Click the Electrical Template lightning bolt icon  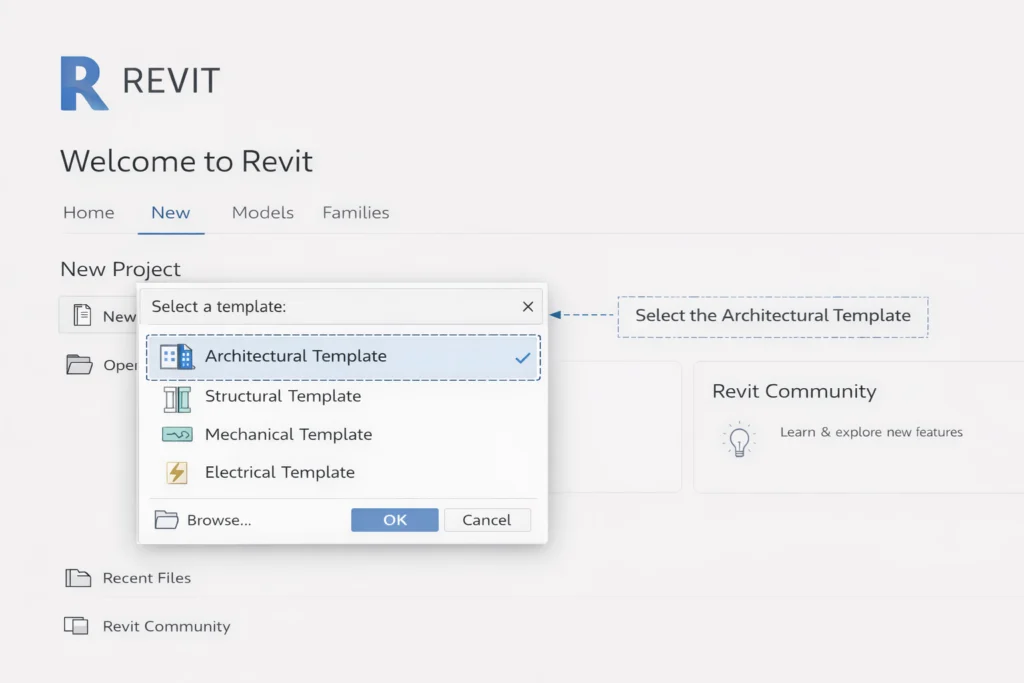click(177, 472)
